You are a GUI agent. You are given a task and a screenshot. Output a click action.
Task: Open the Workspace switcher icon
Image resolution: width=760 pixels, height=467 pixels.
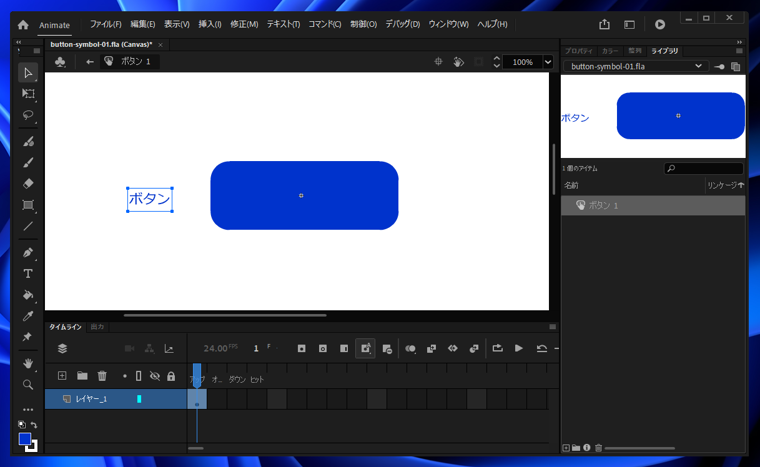[x=629, y=24]
